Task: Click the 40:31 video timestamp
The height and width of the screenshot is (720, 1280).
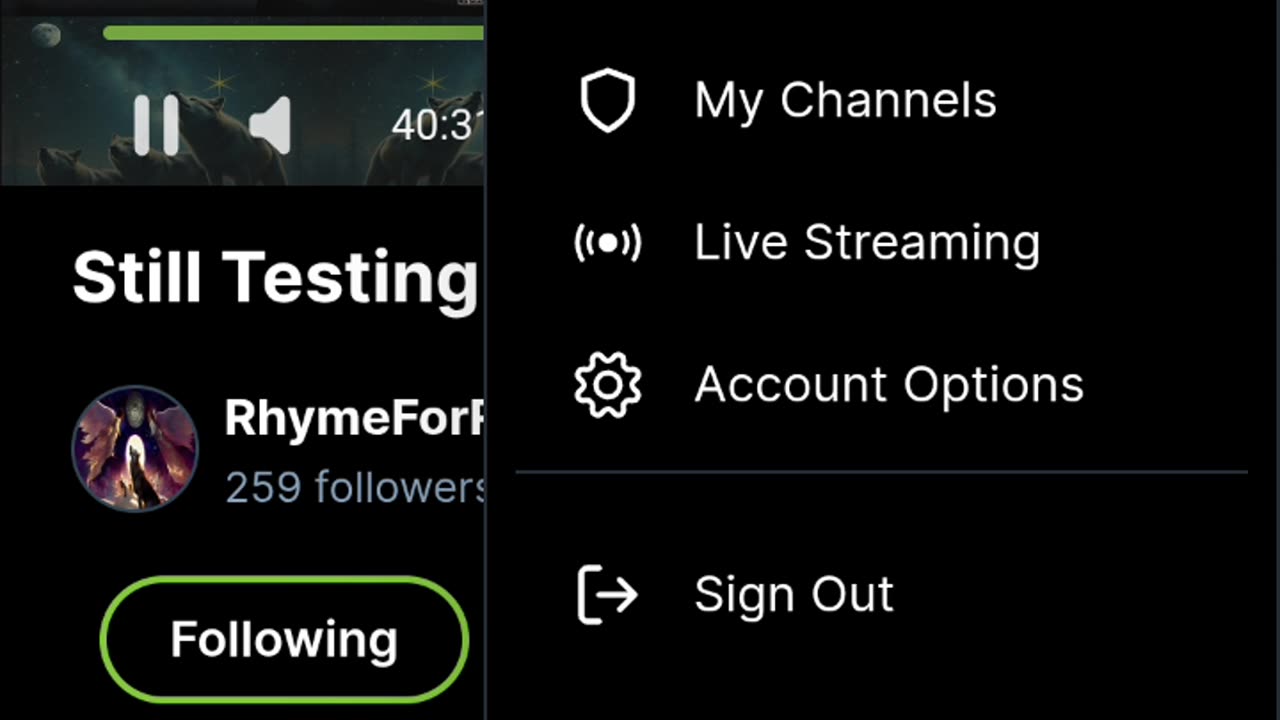Action: tap(437, 126)
